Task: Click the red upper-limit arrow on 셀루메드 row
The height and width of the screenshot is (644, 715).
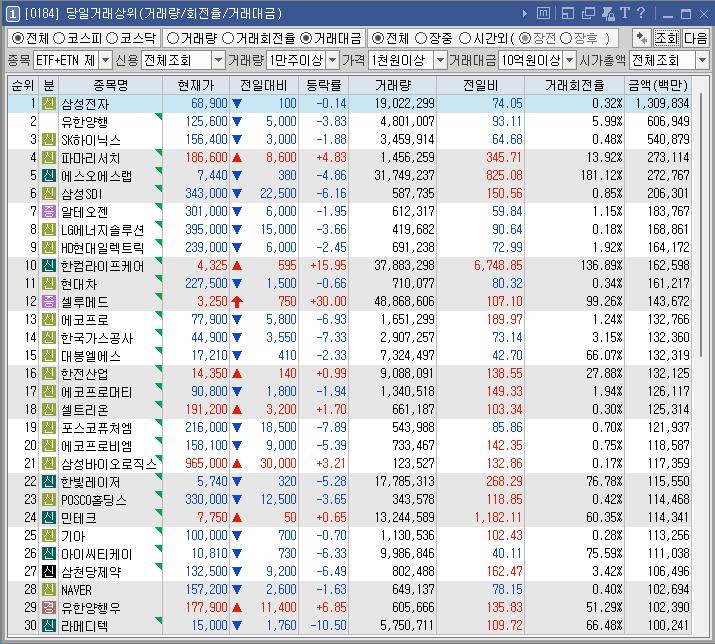Action: pyautogui.click(x=237, y=301)
